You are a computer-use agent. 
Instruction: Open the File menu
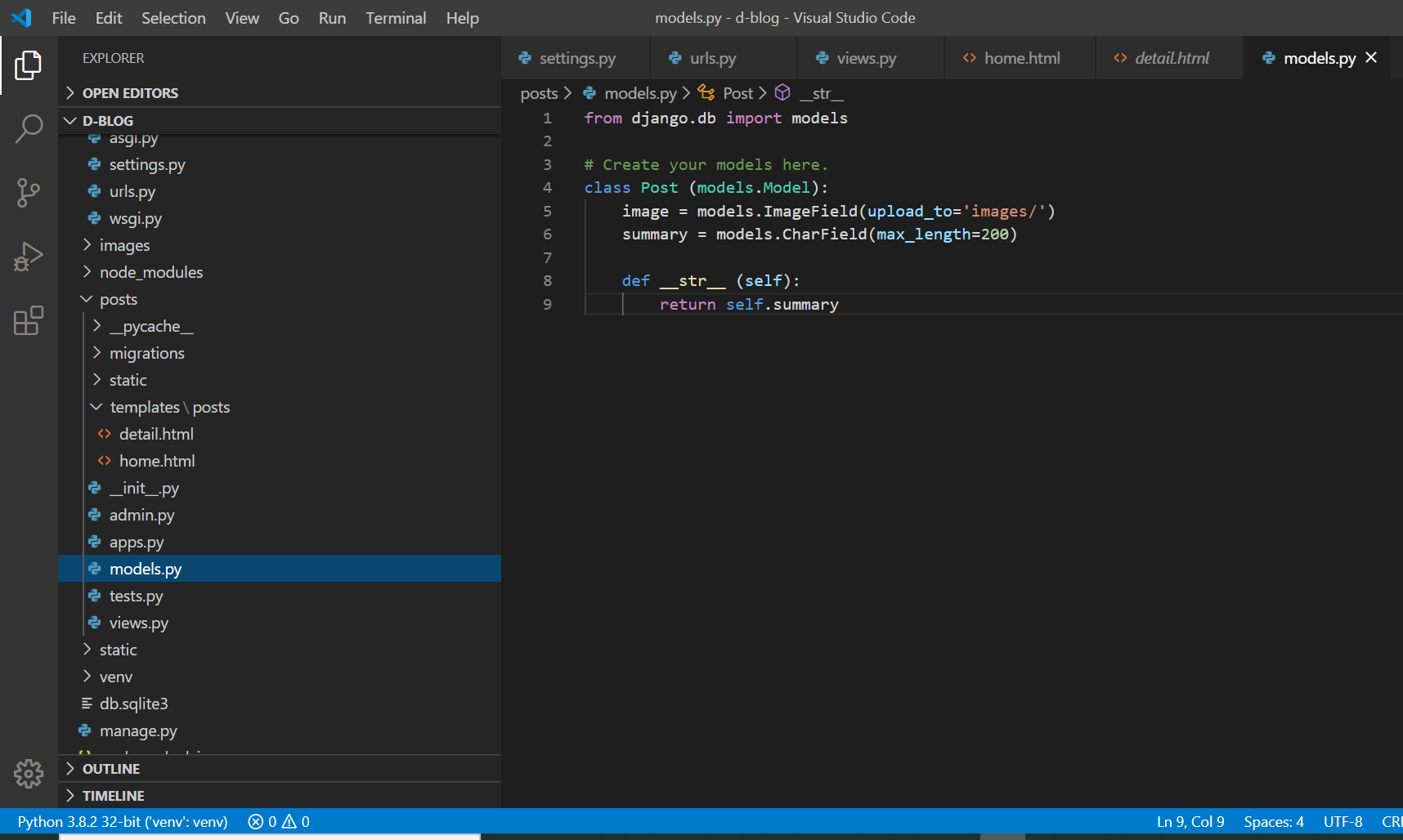(64, 18)
